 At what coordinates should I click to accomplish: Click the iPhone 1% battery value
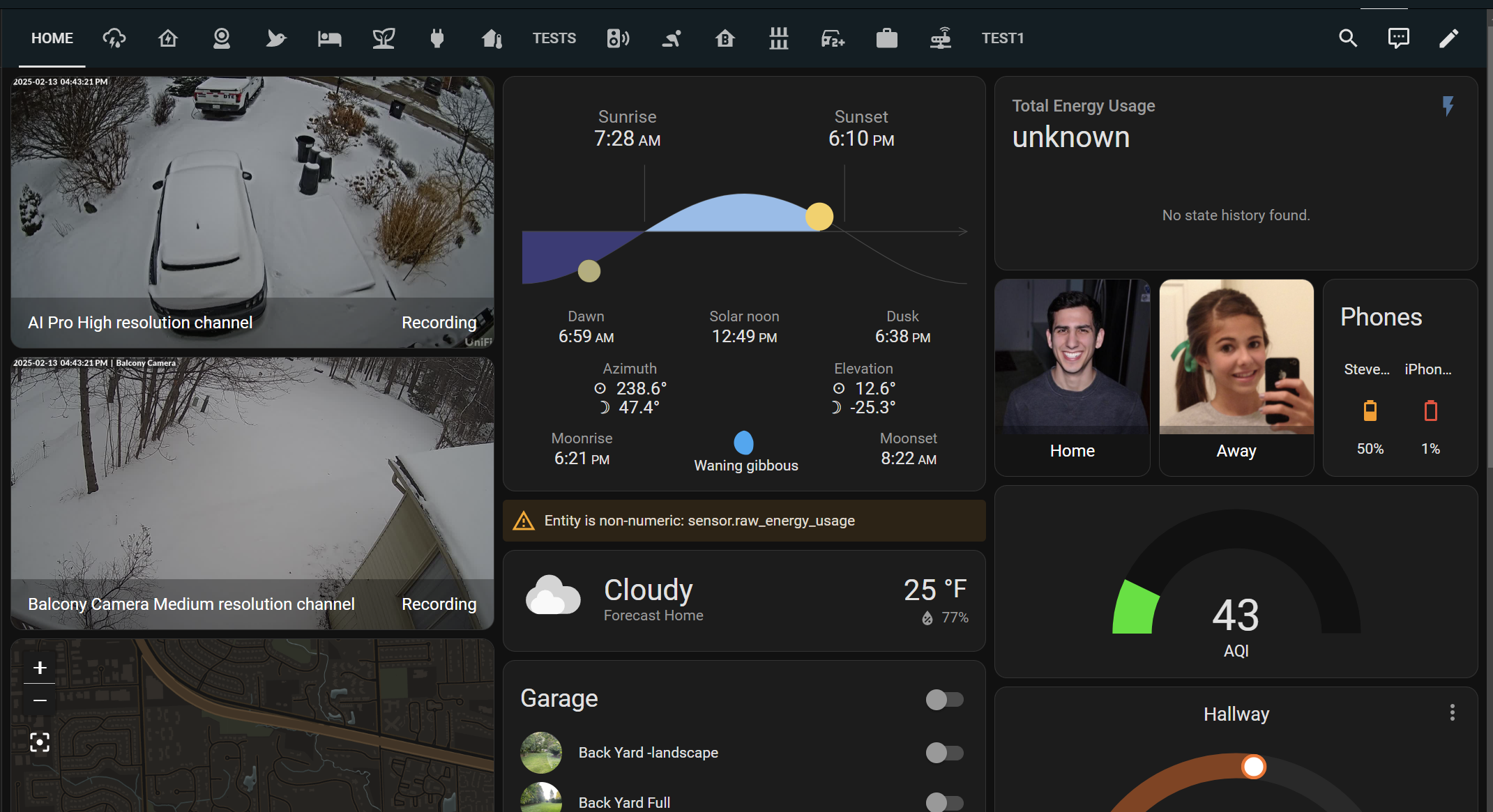coord(1431,449)
